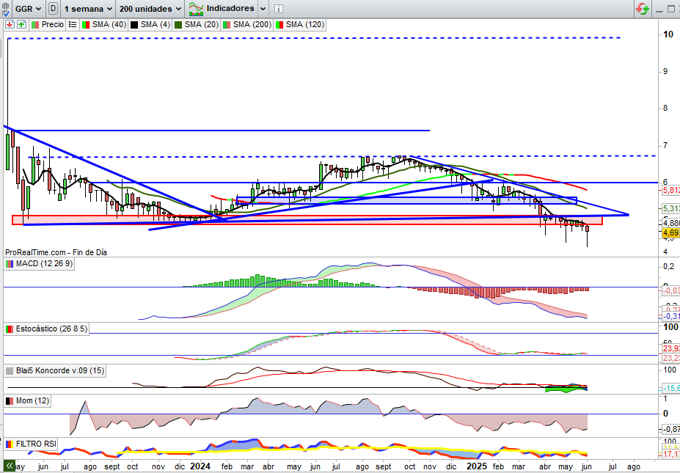The width and height of the screenshot is (680, 473).
Task: Click the MACD color icon
Action: click(x=10, y=264)
